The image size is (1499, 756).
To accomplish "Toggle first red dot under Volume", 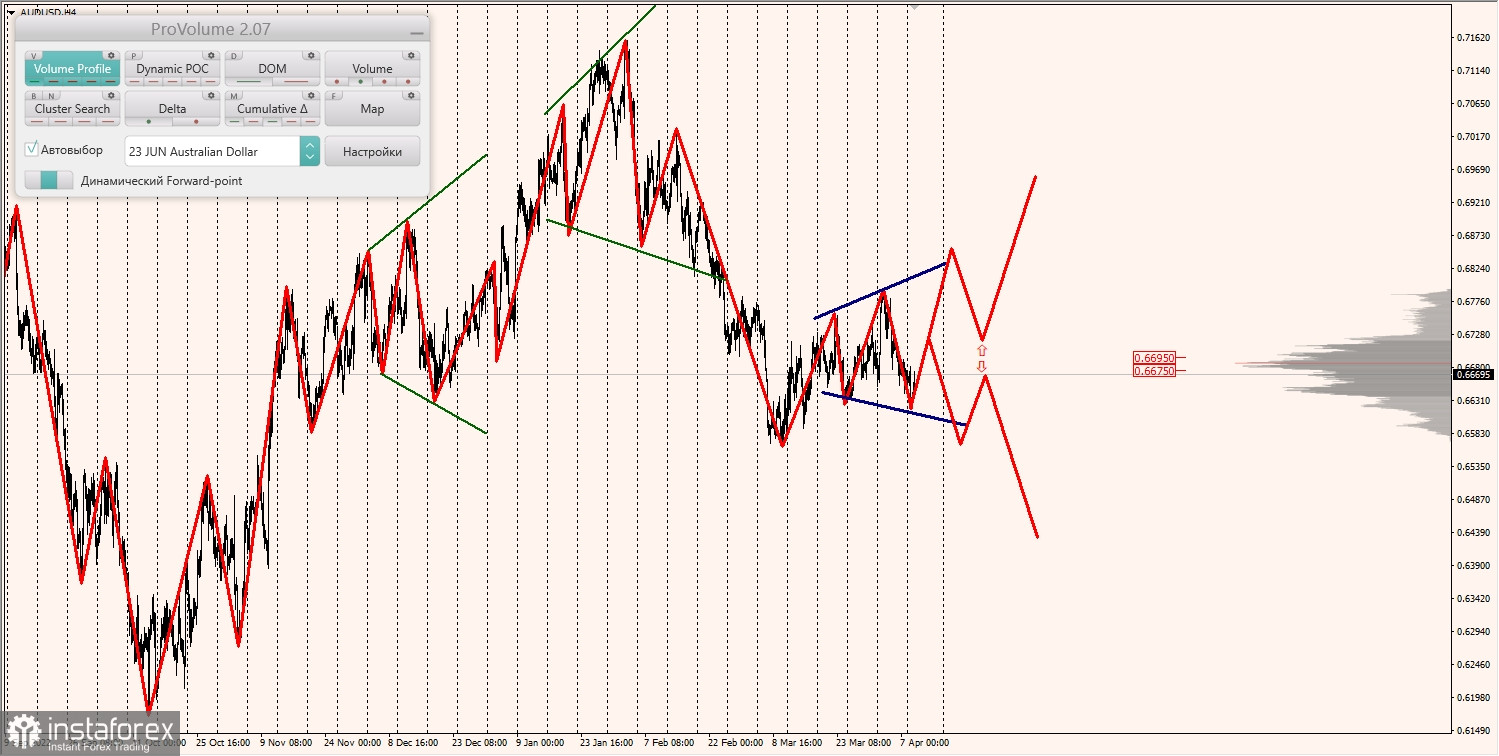I will (337, 82).
